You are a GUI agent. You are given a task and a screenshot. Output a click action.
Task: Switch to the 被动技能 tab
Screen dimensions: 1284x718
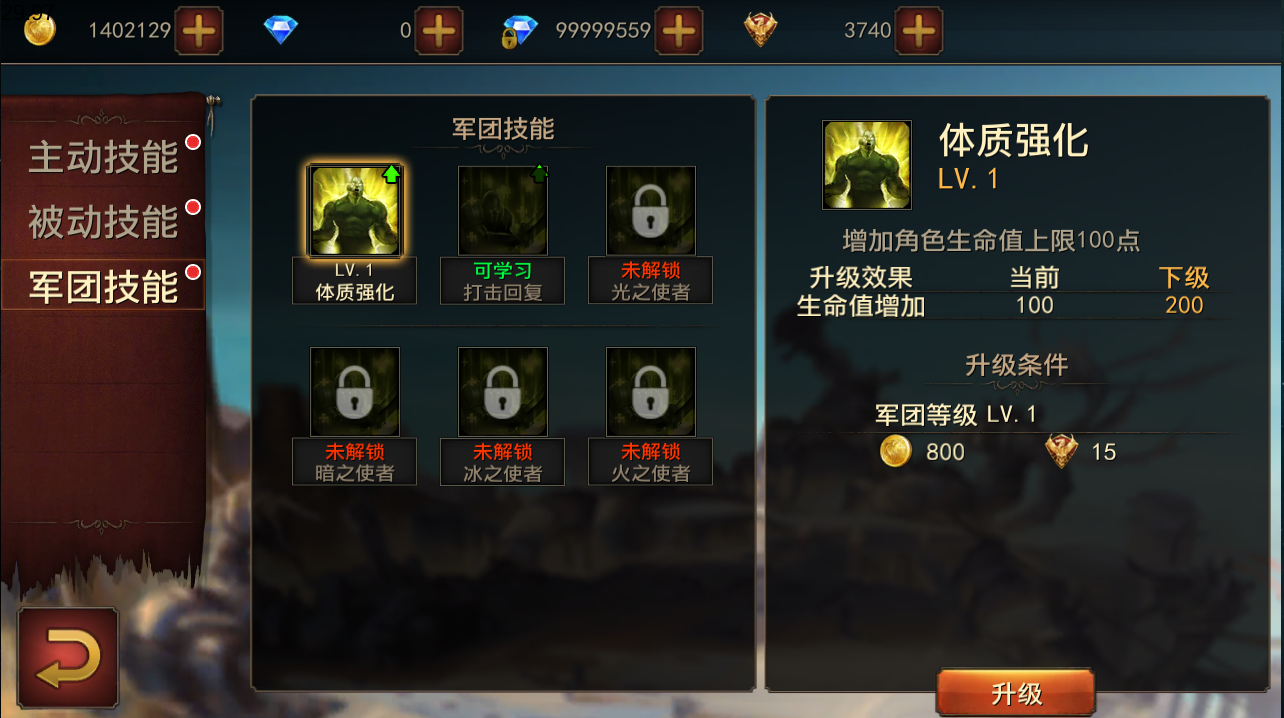click(x=103, y=222)
